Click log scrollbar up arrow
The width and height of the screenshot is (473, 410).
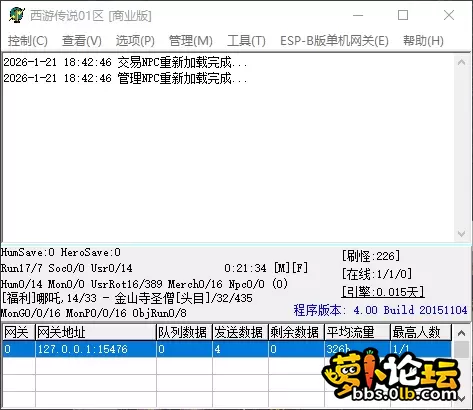click(x=462, y=62)
